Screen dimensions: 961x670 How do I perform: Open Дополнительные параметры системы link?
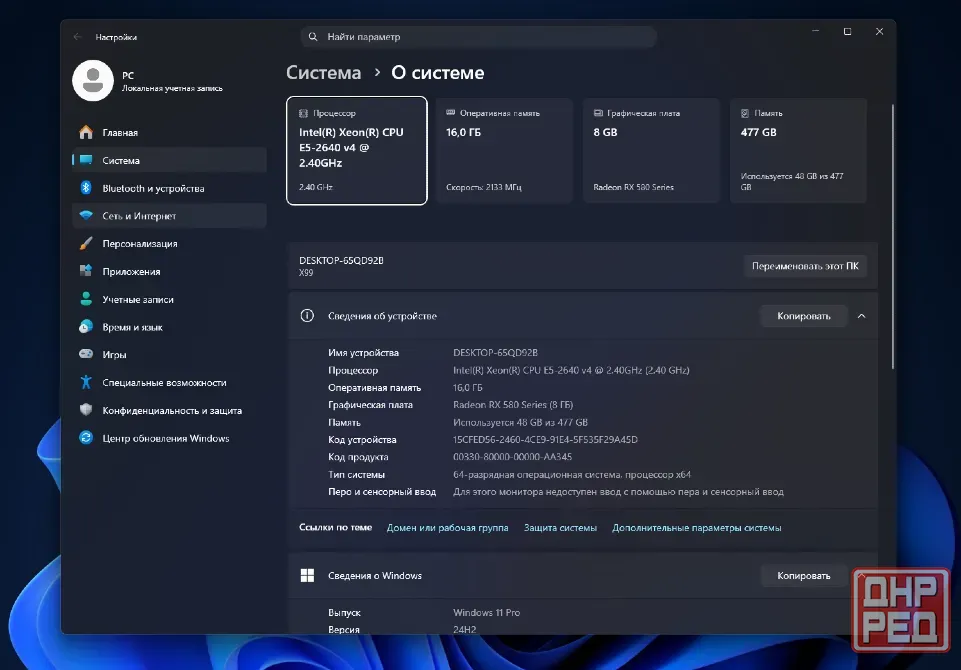[x=696, y=528]
